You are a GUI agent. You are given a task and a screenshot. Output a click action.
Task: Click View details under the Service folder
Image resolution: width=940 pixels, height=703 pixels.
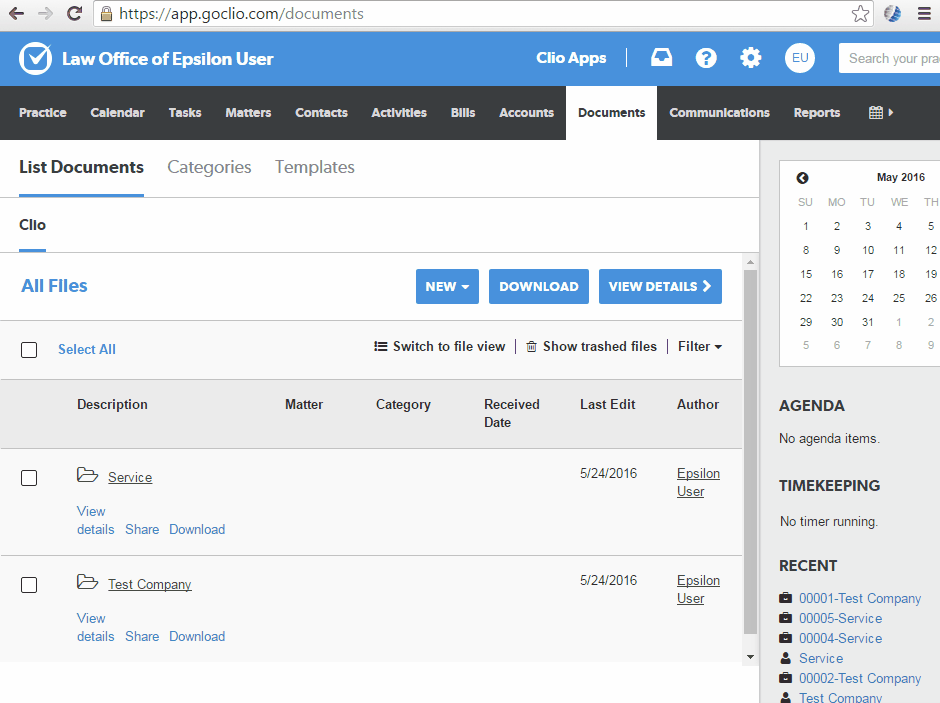(95, 520)
